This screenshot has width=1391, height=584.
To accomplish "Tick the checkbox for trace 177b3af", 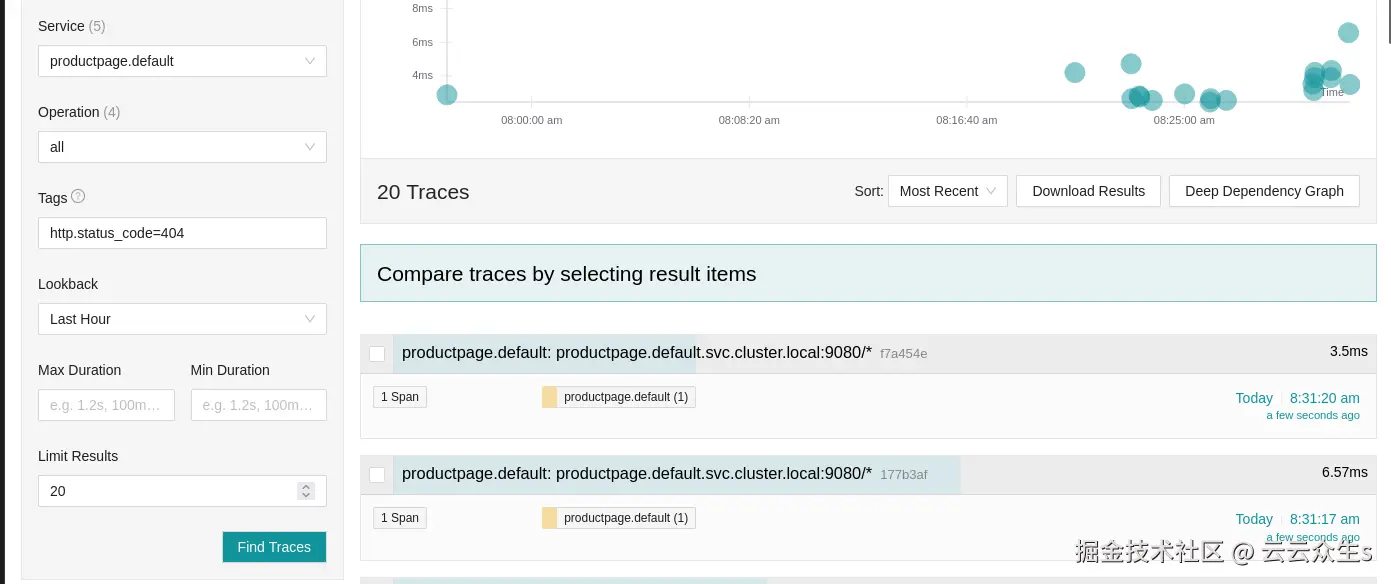I will 377,475.
